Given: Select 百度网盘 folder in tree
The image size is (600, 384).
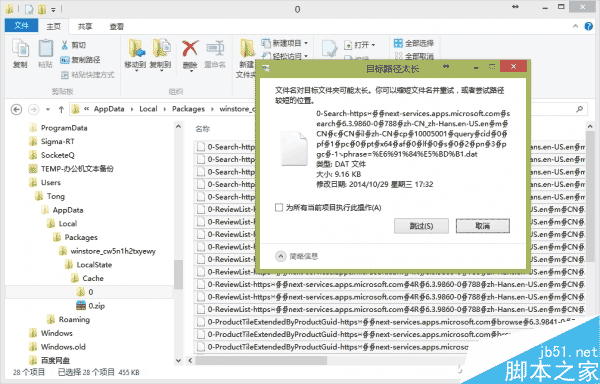Looking at the screenshot, I should (x=50, y=360).
